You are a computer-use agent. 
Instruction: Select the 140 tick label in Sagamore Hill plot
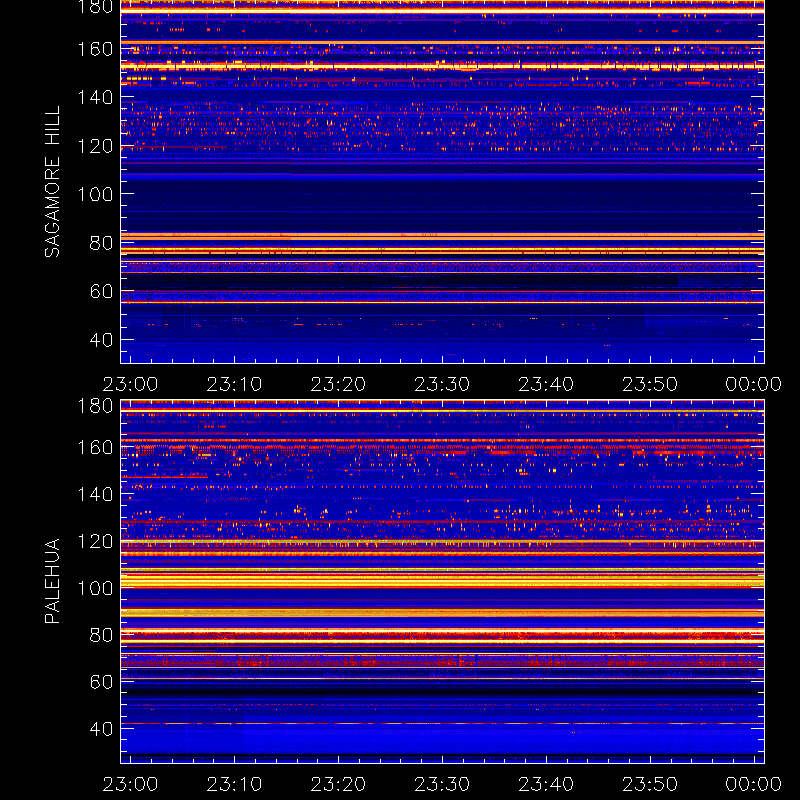[x=95, y=97]
